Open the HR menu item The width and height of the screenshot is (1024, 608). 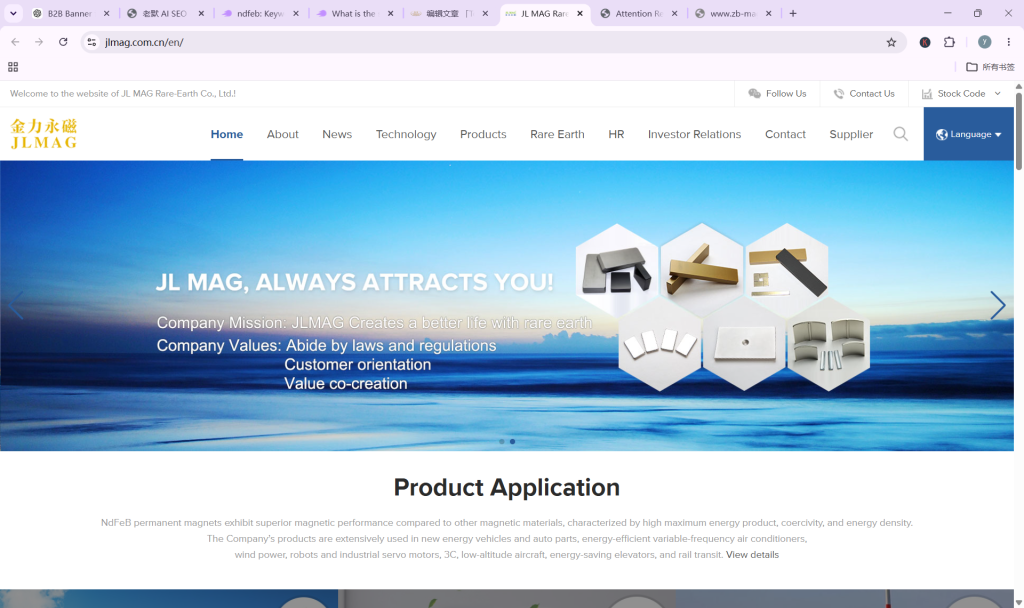point(616,134)
